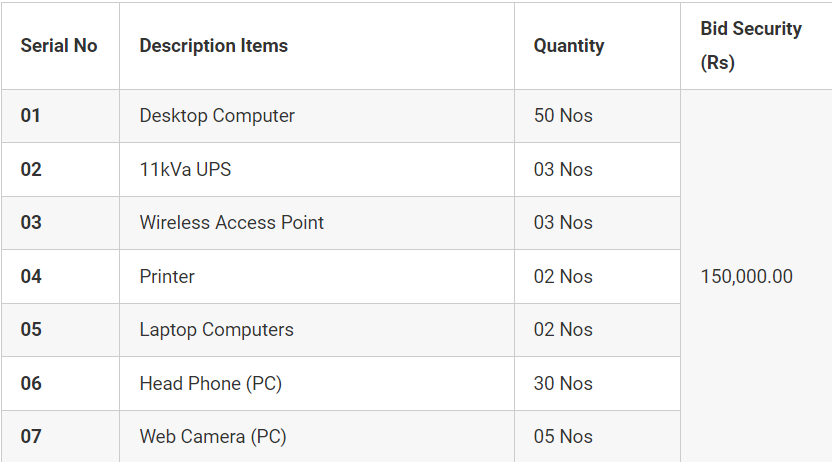Click the quantity for 11kVa UPS
Viewport: 832px width, 463px height.
point(563,170)
